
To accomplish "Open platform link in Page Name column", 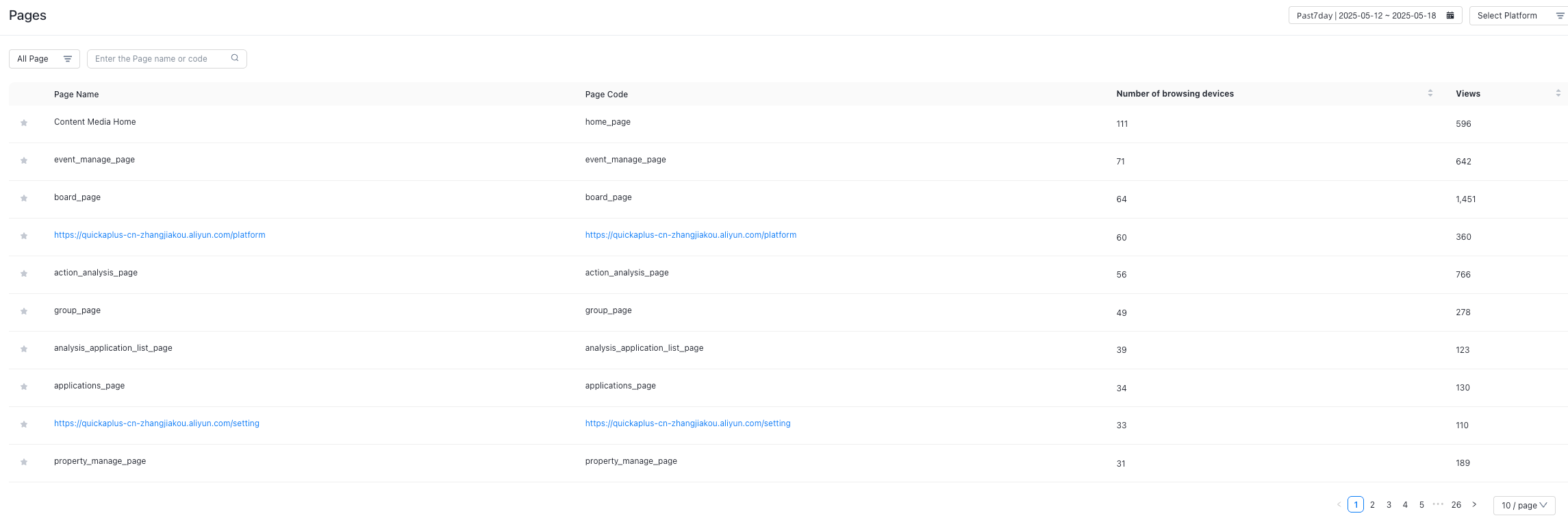I will coord(160,235).
